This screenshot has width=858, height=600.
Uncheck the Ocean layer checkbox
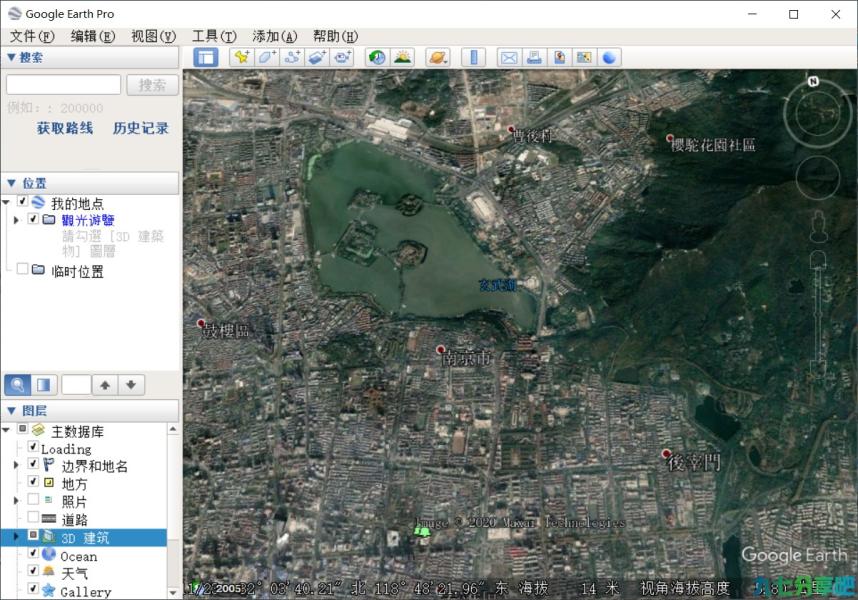[33, 553]
